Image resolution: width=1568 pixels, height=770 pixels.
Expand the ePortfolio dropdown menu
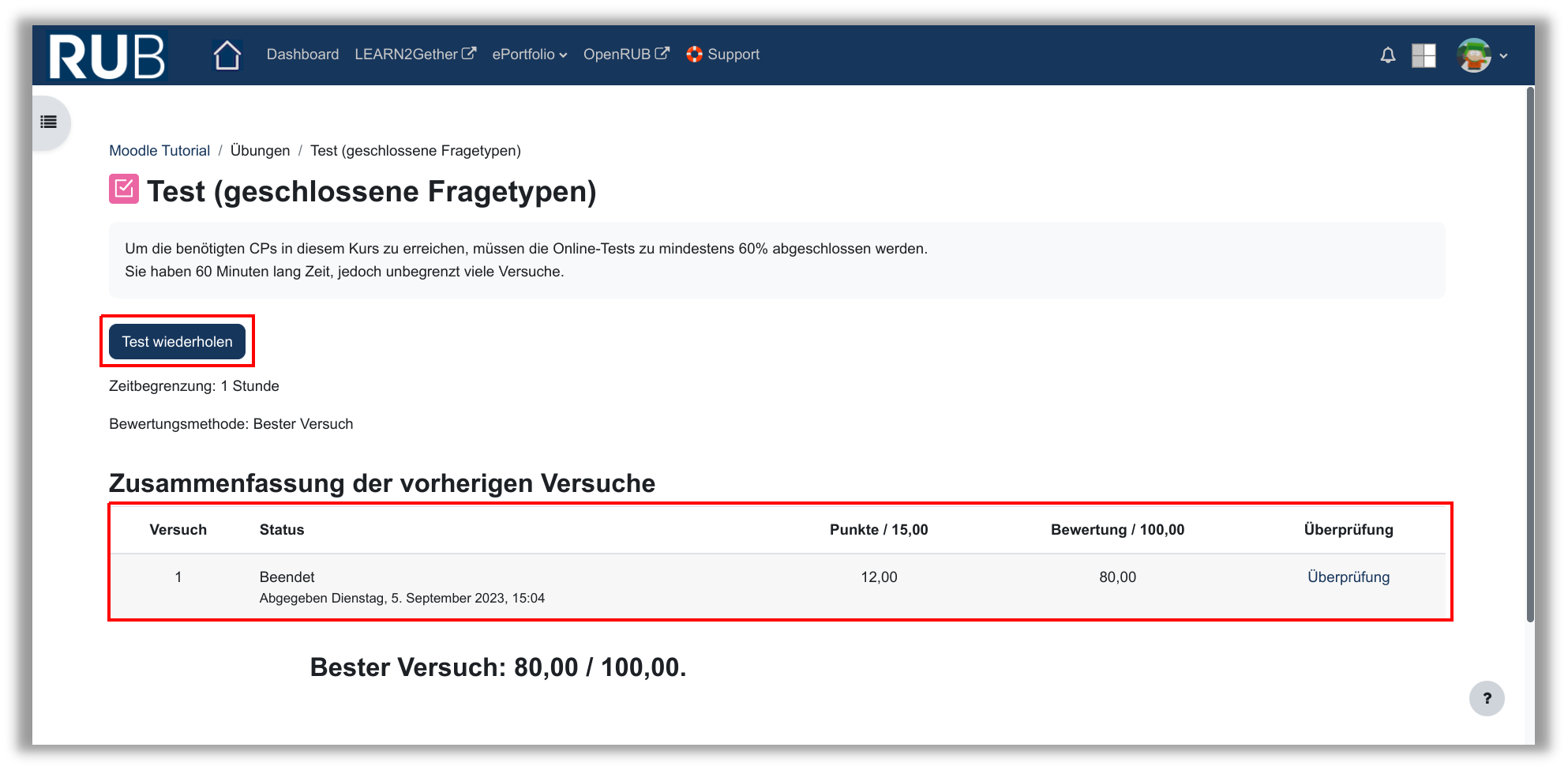tap(529, 54)
